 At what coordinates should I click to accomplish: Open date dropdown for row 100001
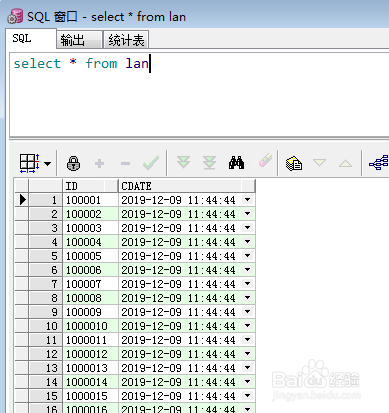[247, 200]
